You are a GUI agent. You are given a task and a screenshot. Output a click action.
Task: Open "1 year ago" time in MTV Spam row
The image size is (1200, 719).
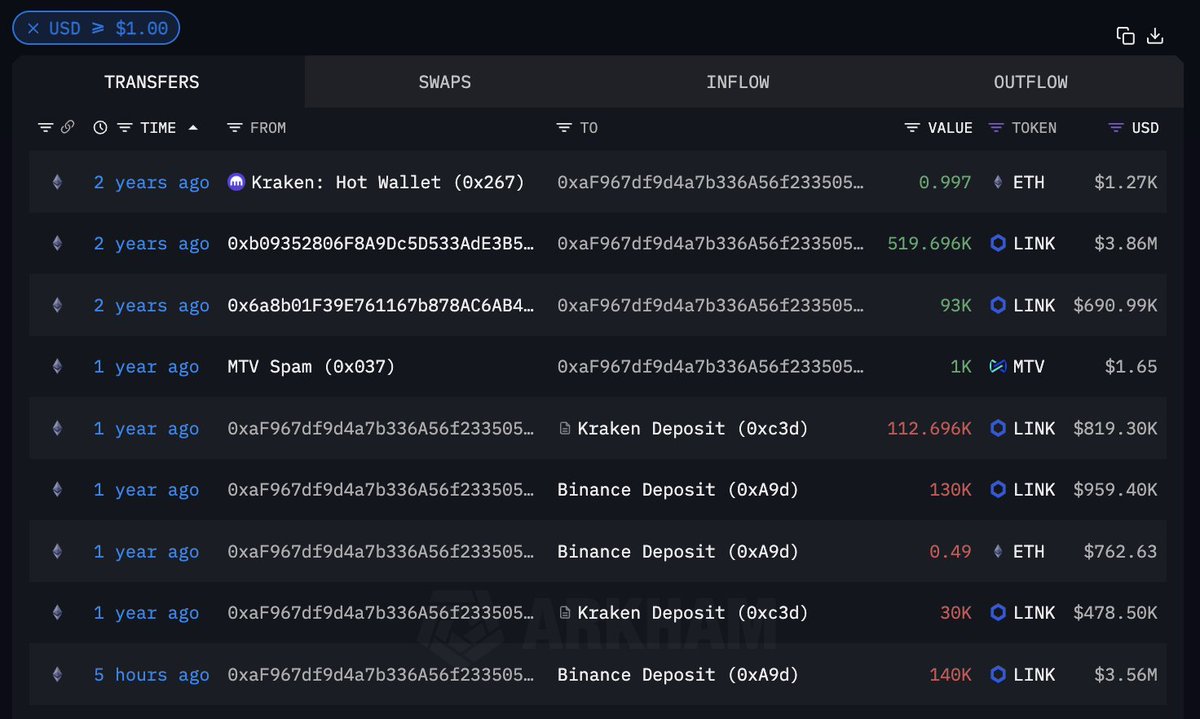point(147,367)
